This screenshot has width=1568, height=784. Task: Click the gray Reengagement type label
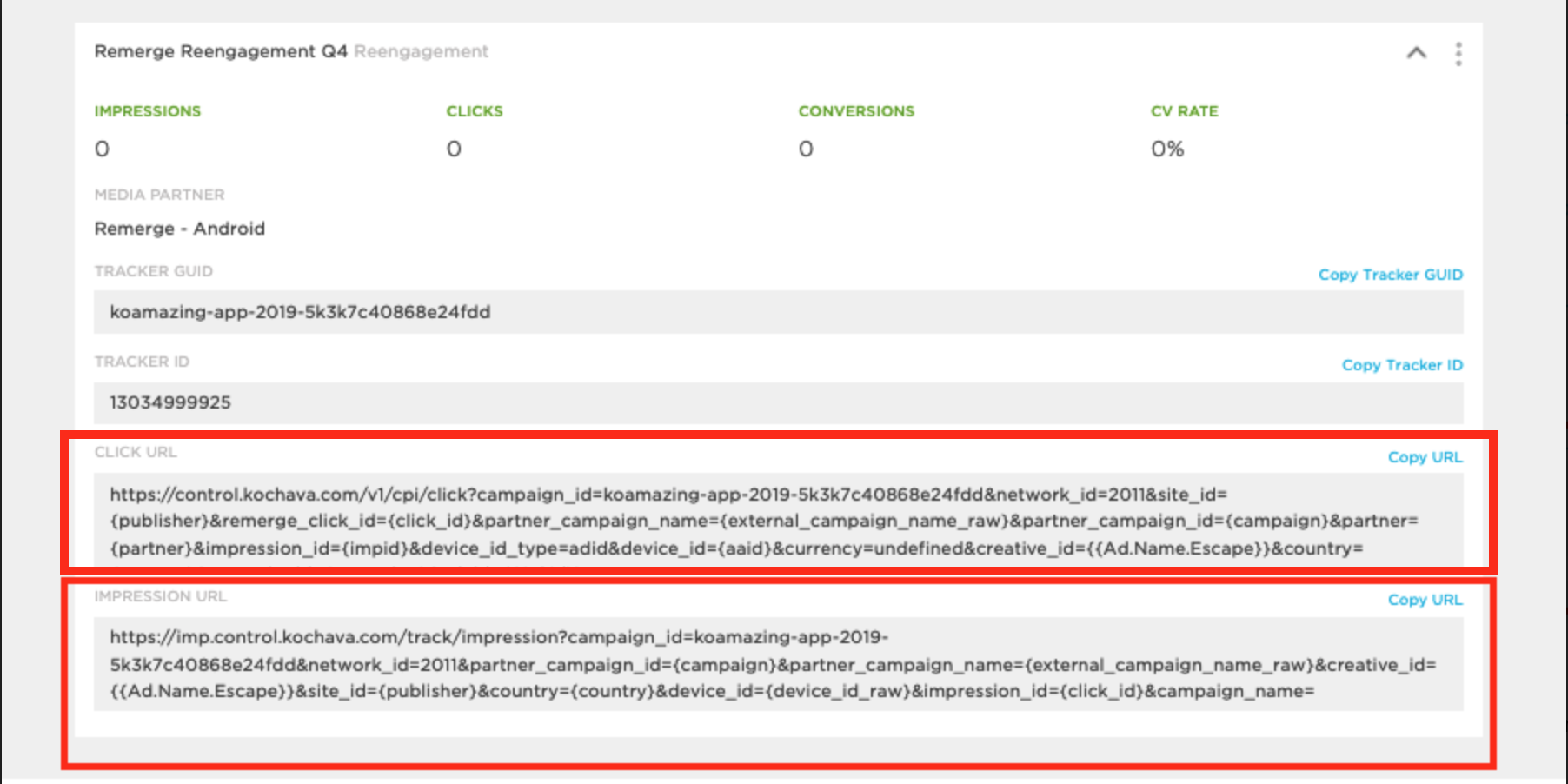(x=421, y=51)
